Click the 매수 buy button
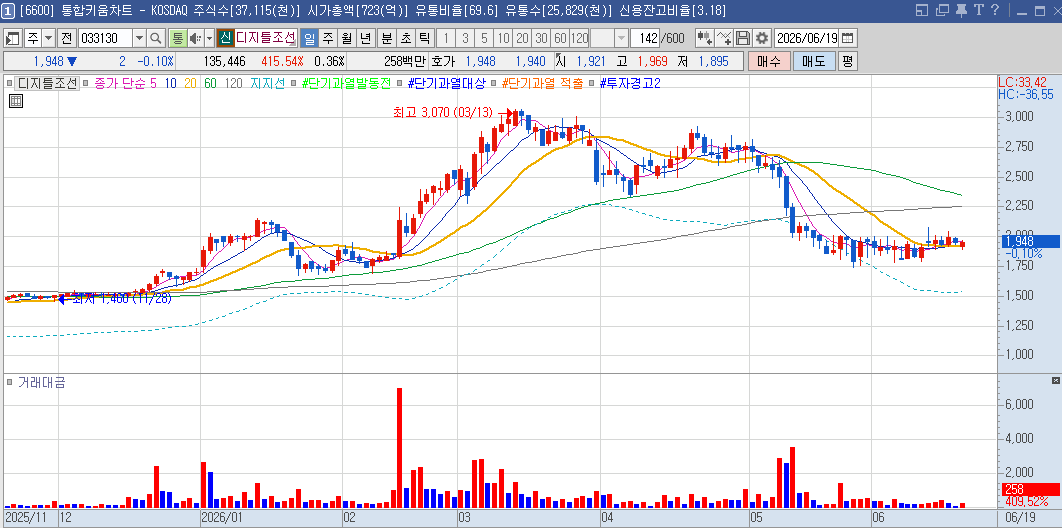 pos(769,62)
